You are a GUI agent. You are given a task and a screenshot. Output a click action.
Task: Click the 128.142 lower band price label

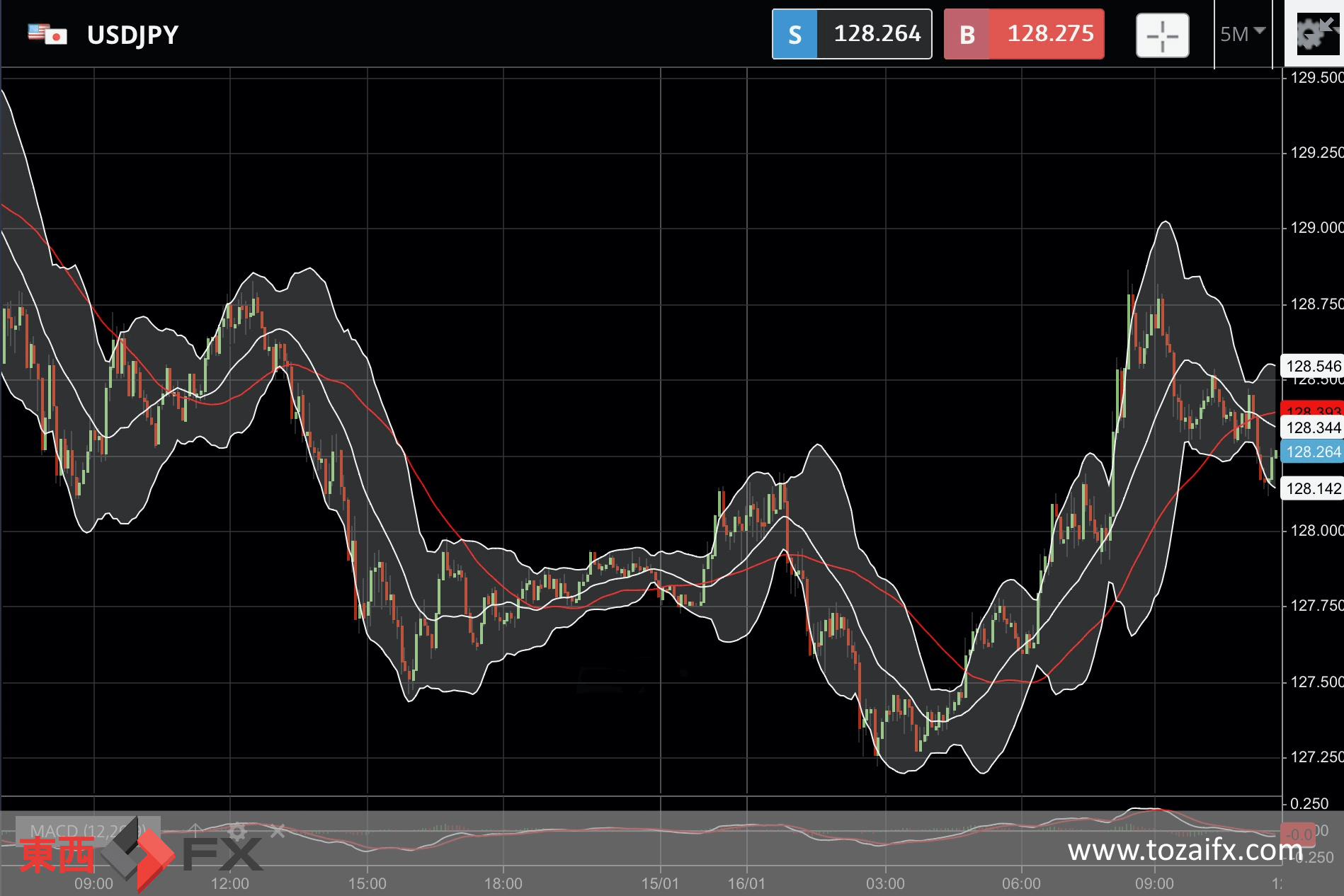[x=1313, y=488]
